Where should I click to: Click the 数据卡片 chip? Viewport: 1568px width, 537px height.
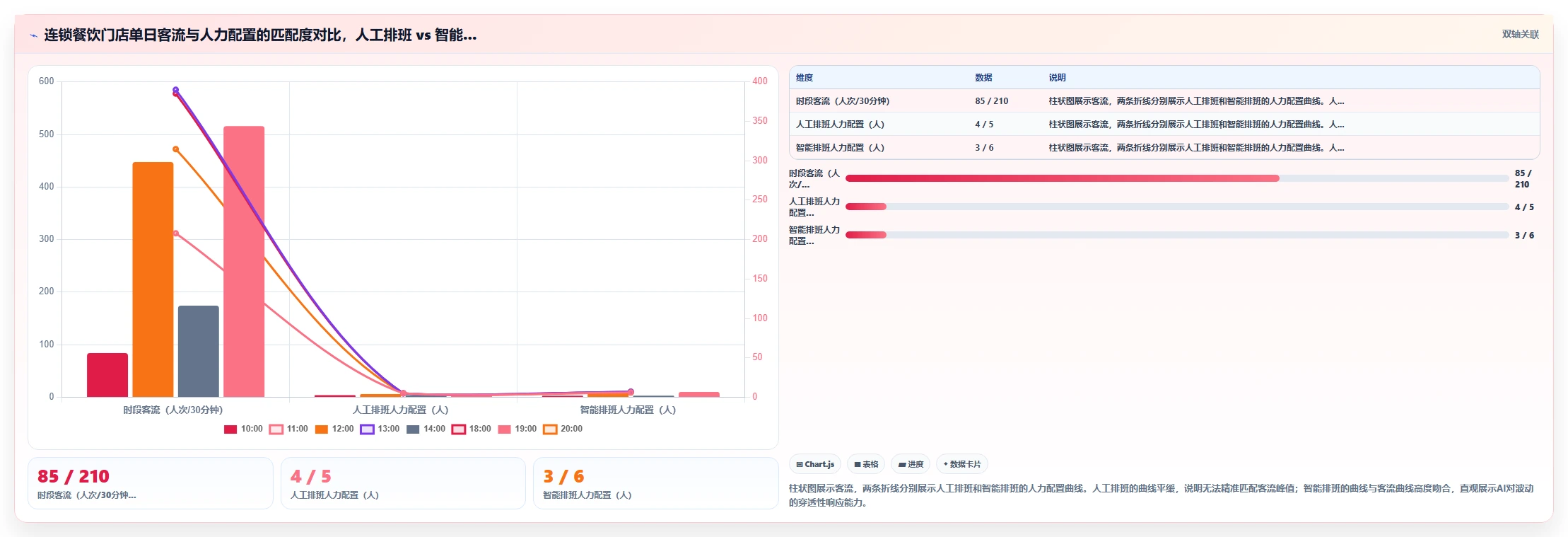click(962, 464)
